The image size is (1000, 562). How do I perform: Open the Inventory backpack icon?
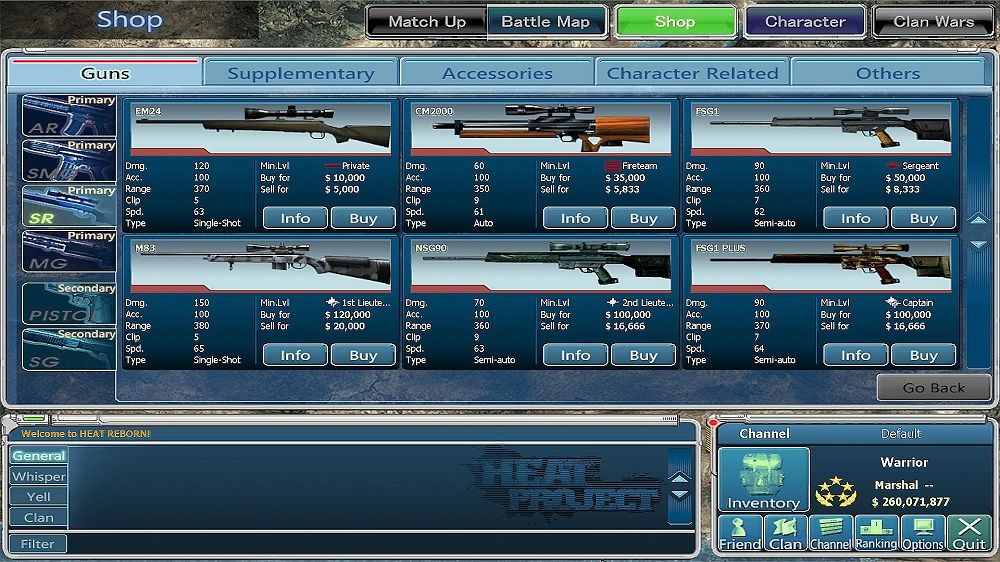click(x=763, y=480)
